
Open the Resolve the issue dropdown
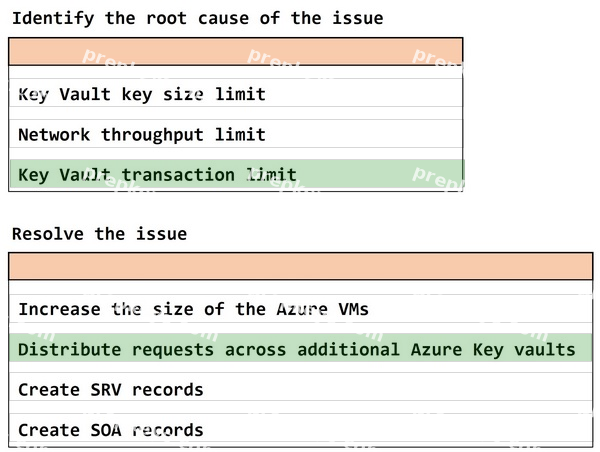tap(301, 266)
